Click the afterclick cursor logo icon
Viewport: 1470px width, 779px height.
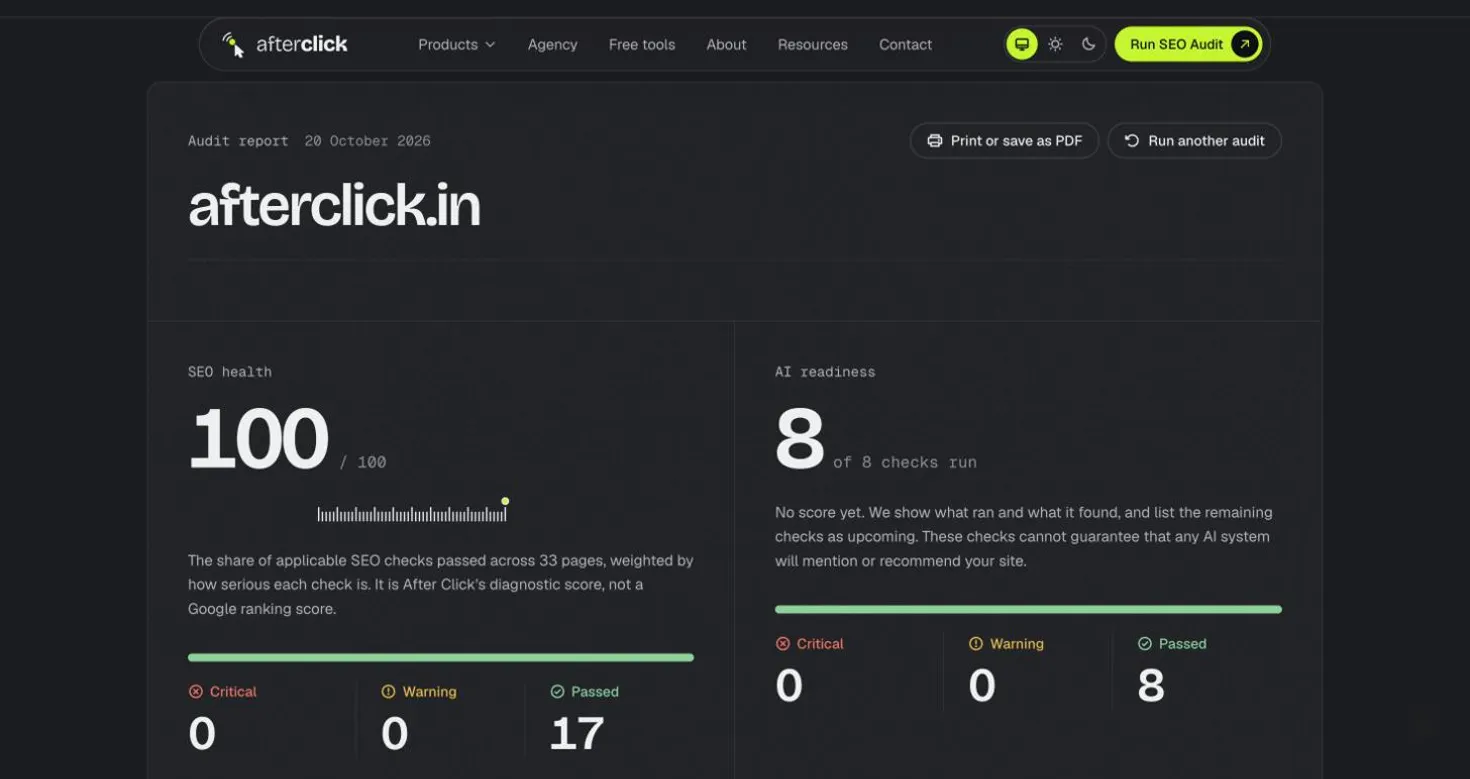(x=233, y=44)
